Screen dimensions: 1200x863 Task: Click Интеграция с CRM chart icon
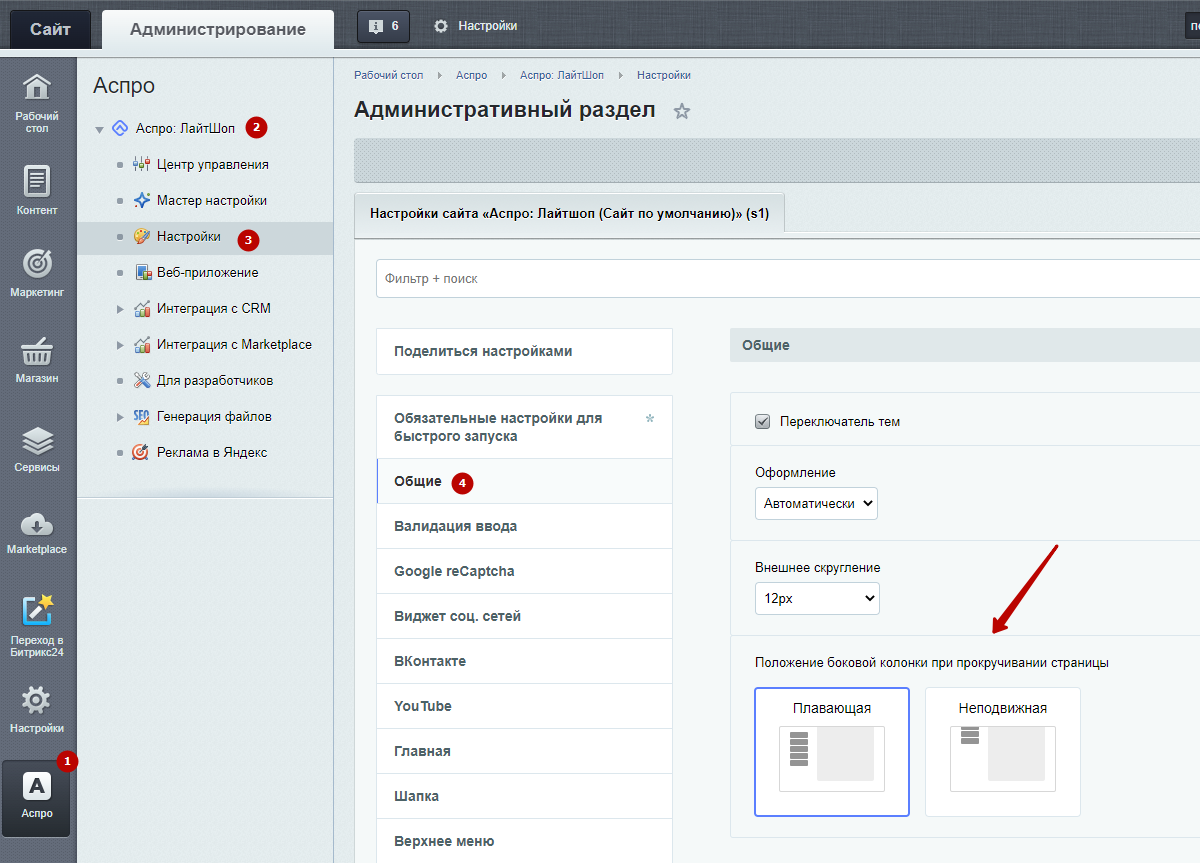141,308
